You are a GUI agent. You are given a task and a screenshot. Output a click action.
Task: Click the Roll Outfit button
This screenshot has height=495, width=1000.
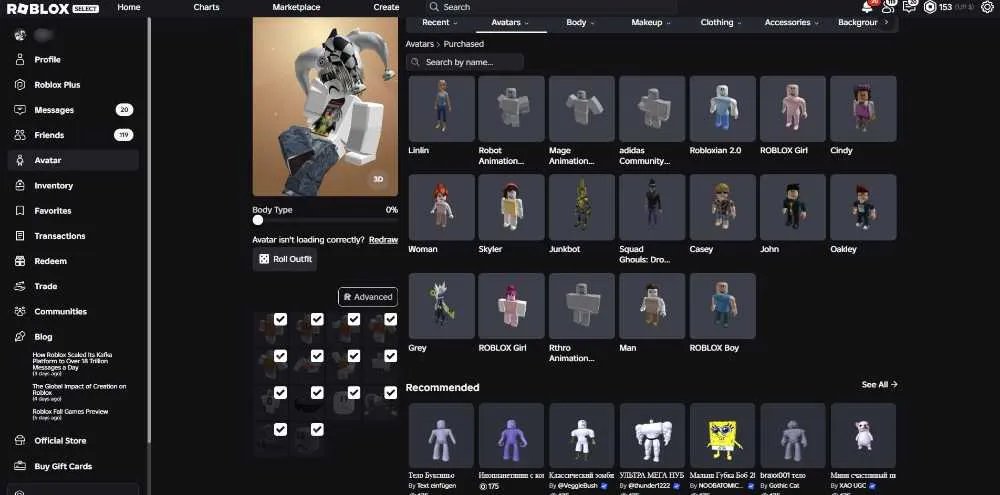[284, 259]
